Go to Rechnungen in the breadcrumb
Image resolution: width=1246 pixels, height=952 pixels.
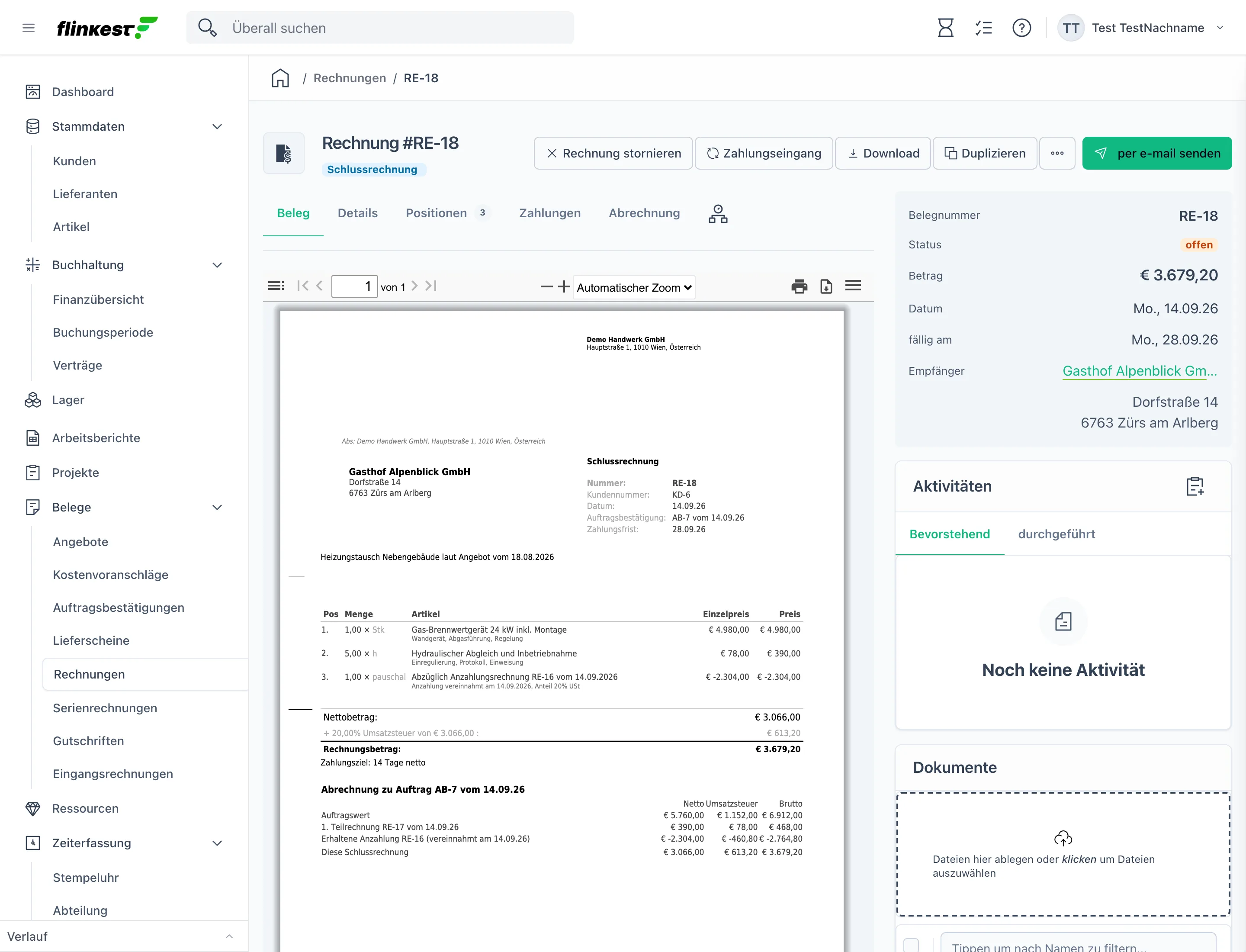click(x=350, y=78)
